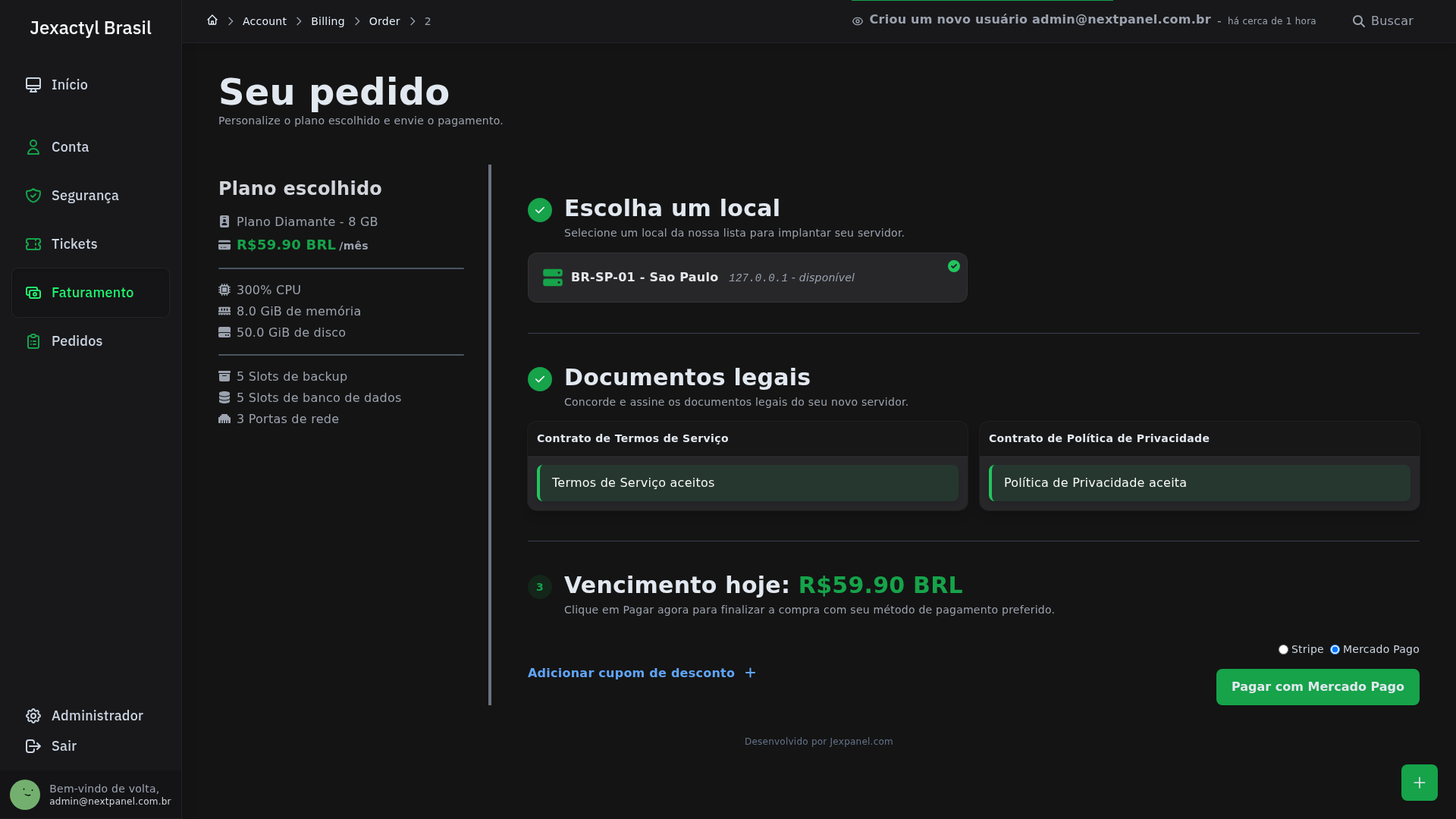
Task: Click the step 3 number badge
Action: 540,587
